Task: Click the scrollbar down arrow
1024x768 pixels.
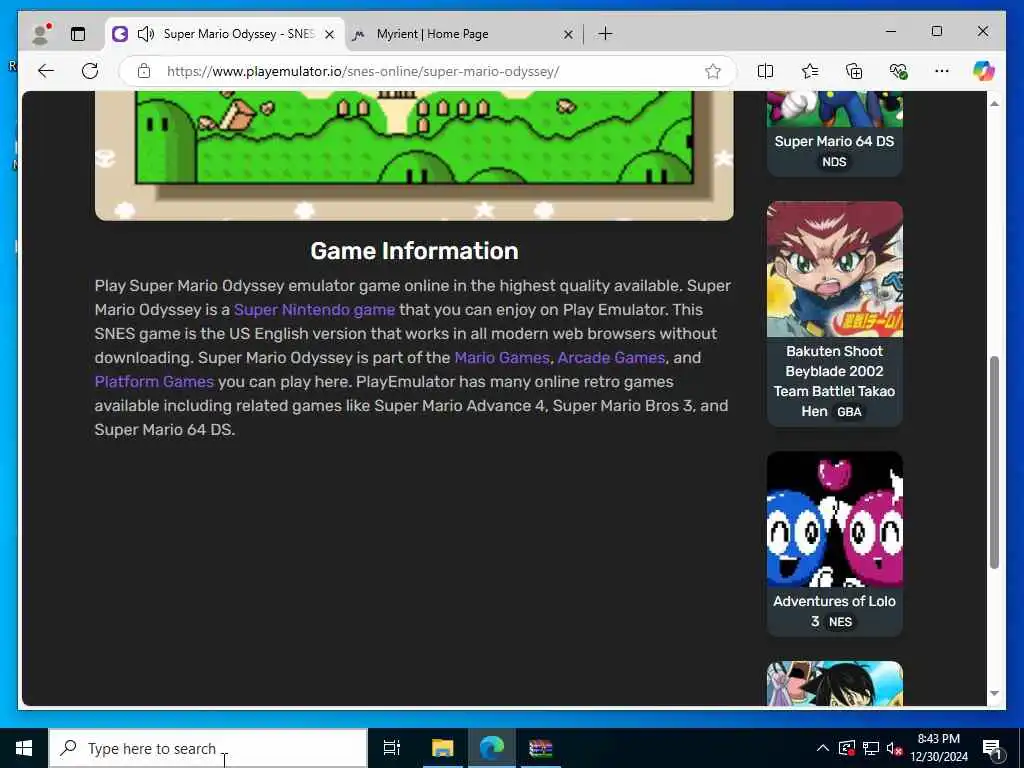Action: pos(994,694)
